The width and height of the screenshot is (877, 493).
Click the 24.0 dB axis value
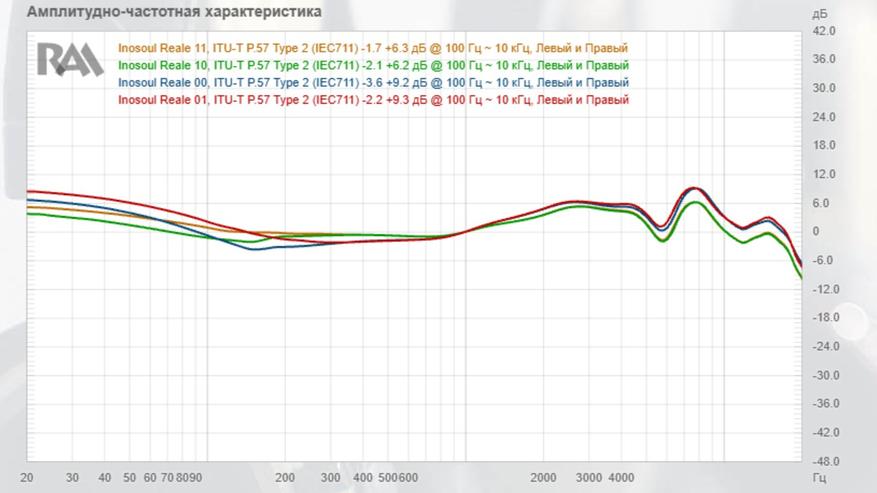[x=824, y=117]
